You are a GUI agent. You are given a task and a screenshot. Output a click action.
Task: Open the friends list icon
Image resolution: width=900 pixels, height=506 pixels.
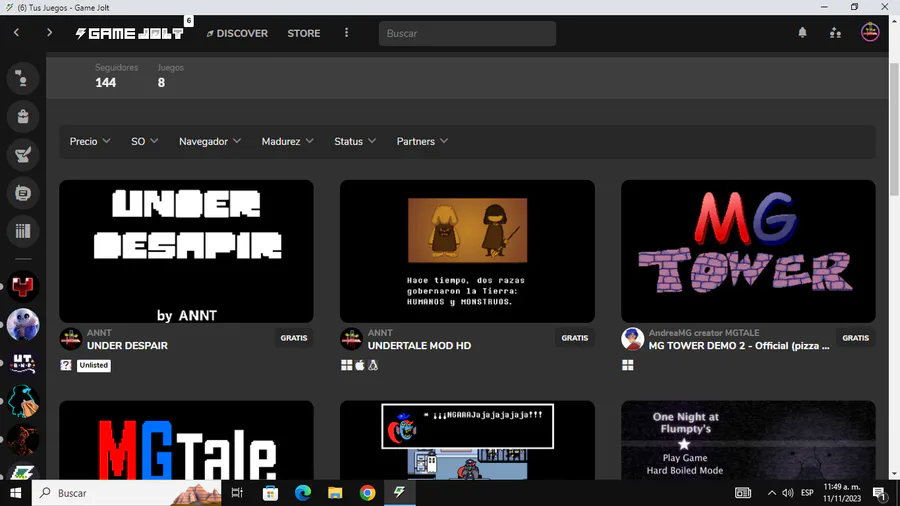(835, 33)
